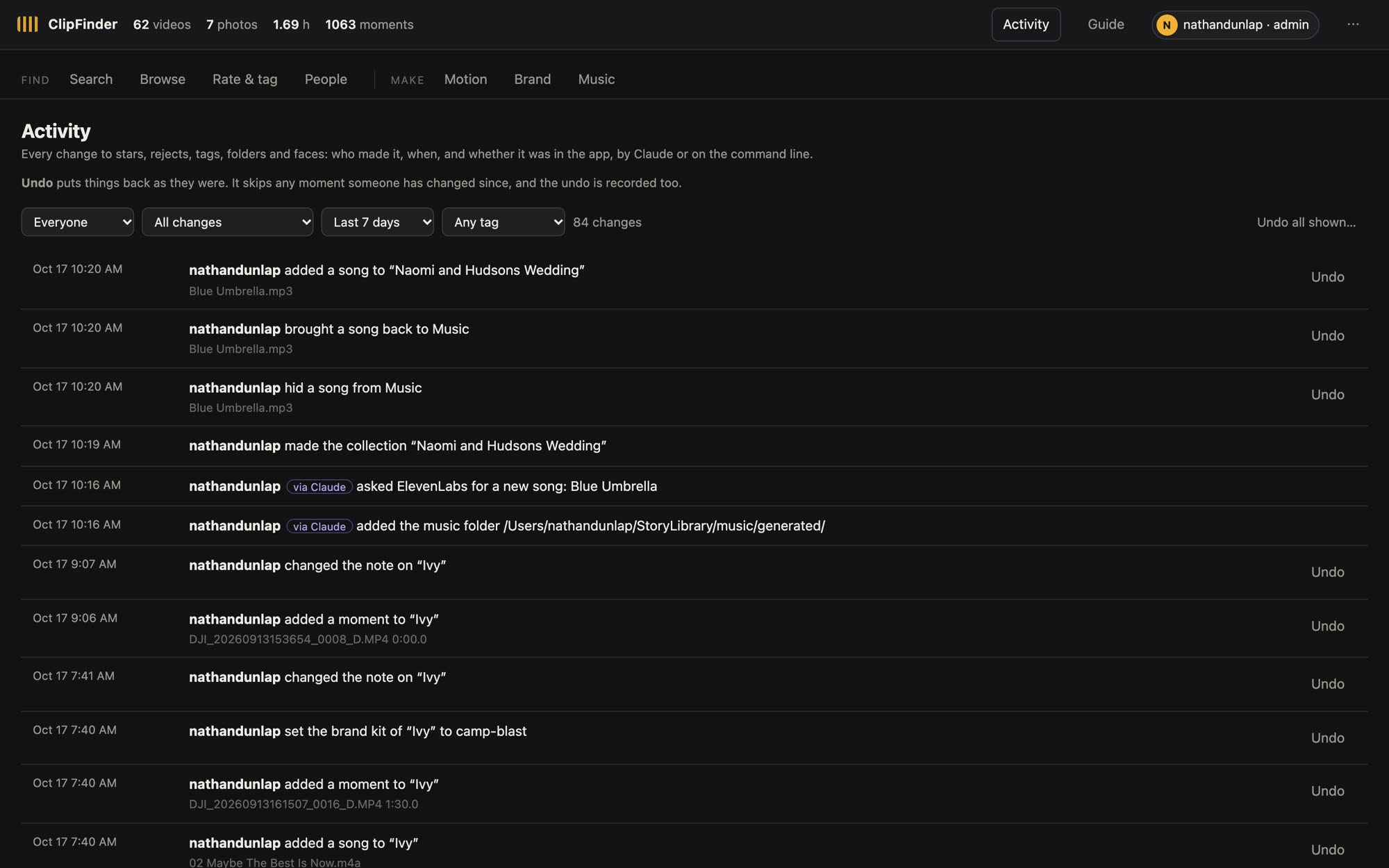The width and height of the screenshot is (1389, 868).
Task: Undo the 9:06 AM added moment to Ivy
Action: pos(1327,626)
